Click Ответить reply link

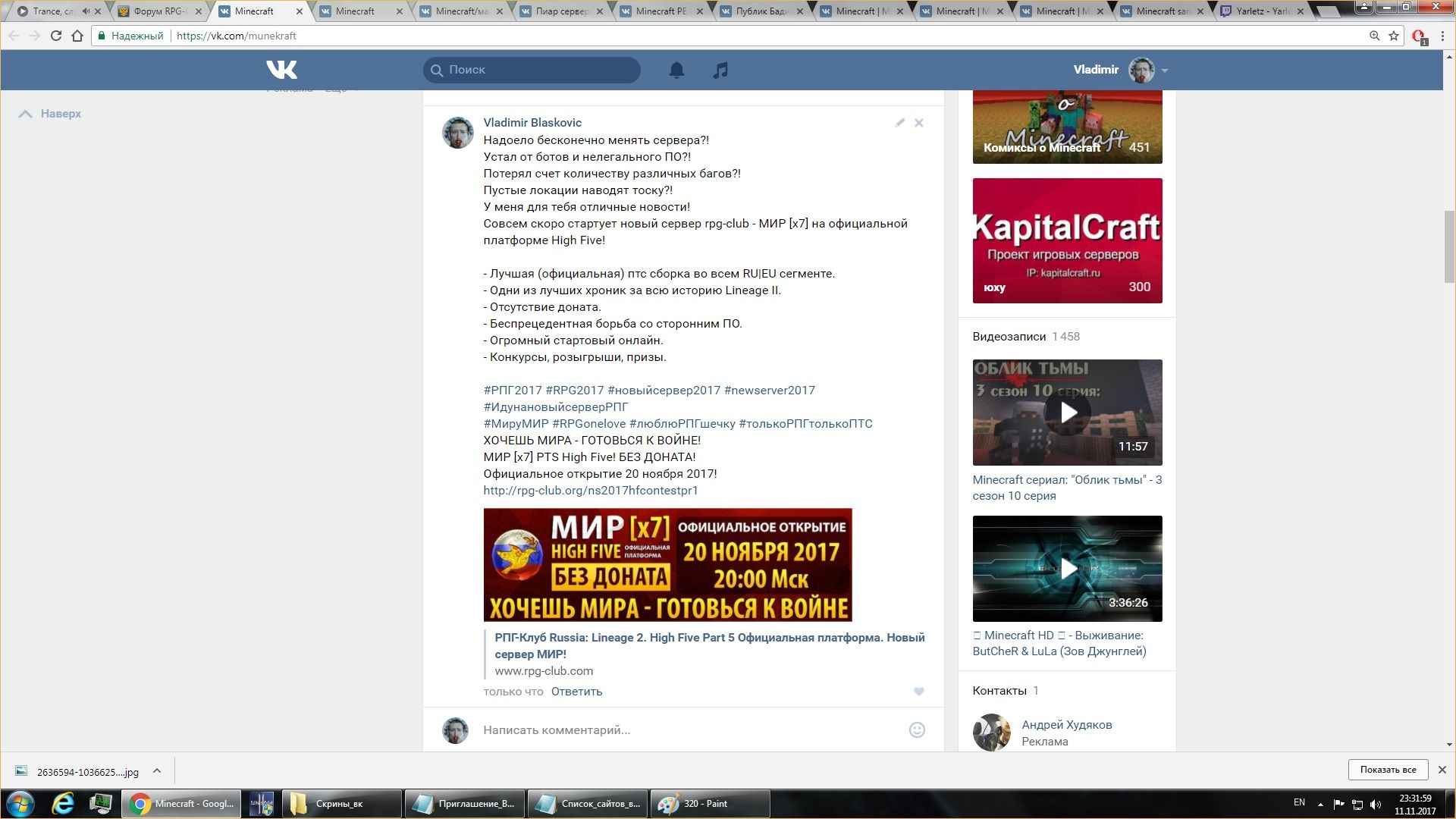click(x=576, y=692)
